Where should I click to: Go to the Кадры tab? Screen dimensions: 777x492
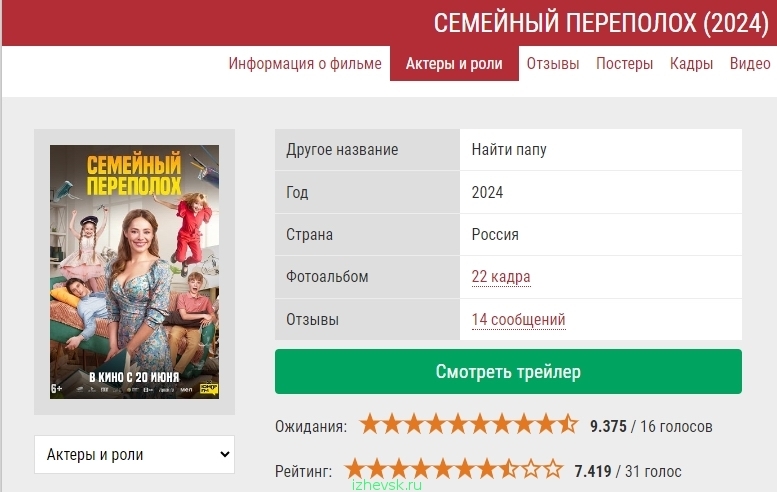pos(691,63)
